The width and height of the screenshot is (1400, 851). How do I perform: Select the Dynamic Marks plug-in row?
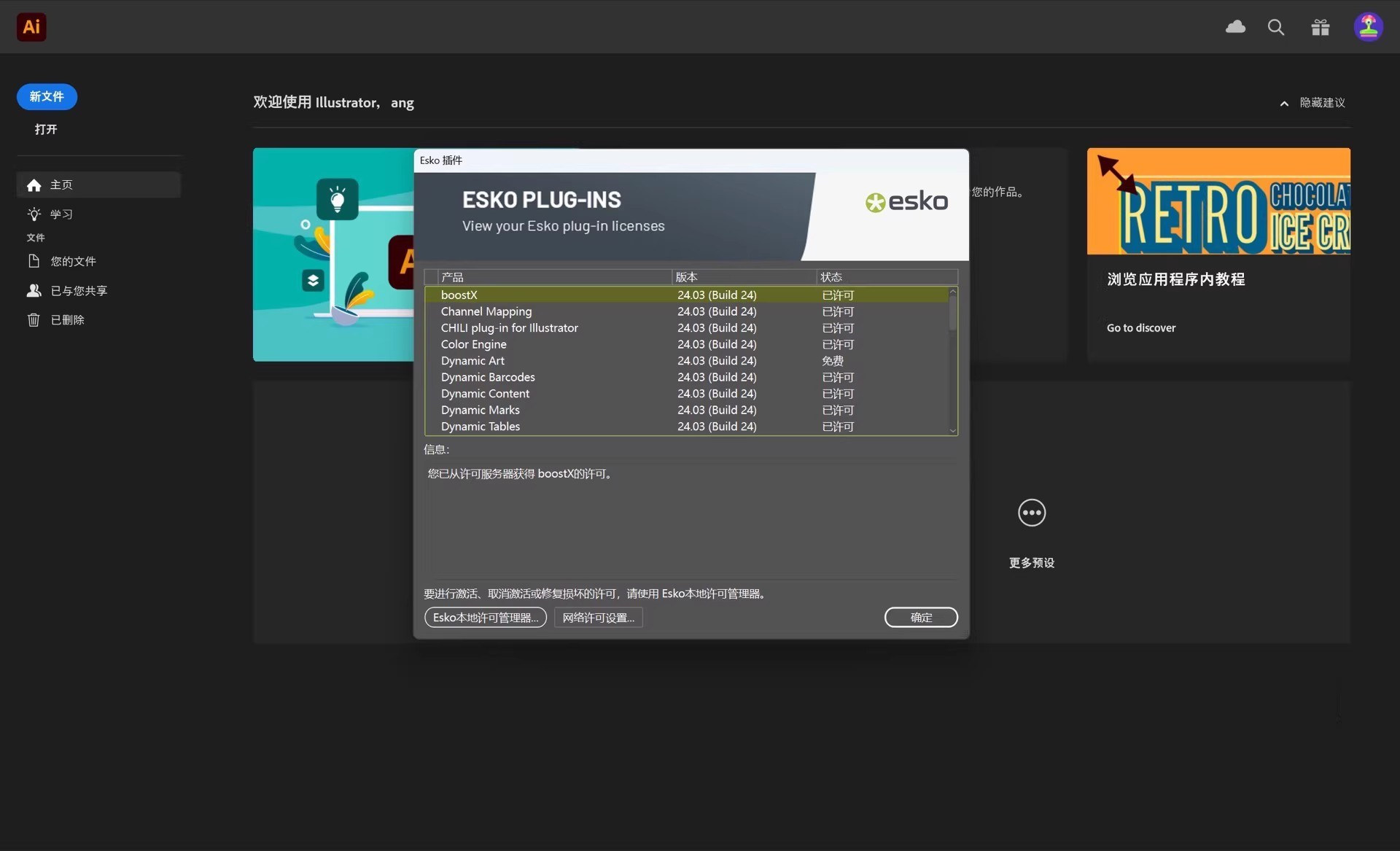[686, 410]
